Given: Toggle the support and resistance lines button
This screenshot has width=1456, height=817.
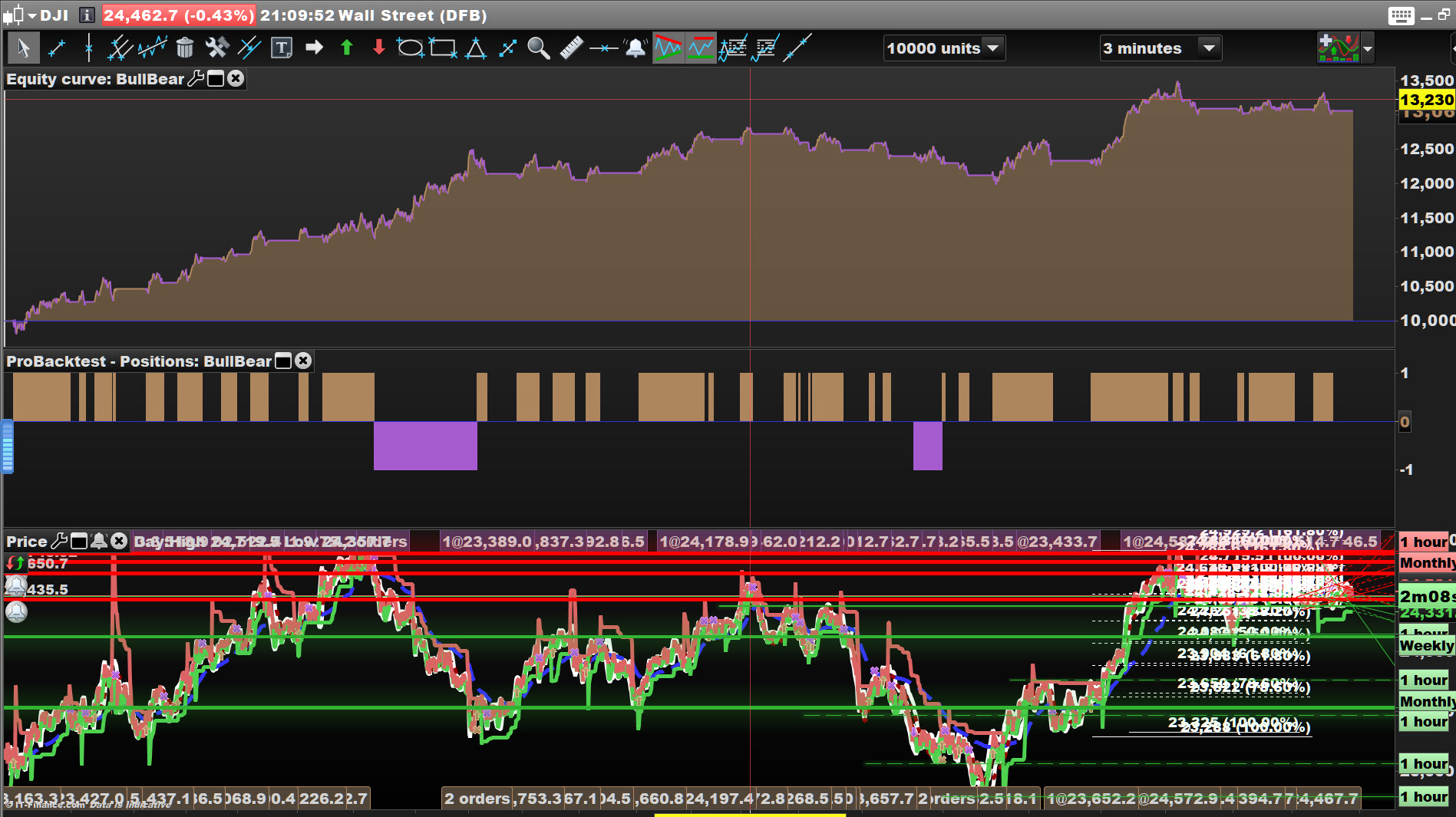Looking at the screenshot, I should (700, 48).
